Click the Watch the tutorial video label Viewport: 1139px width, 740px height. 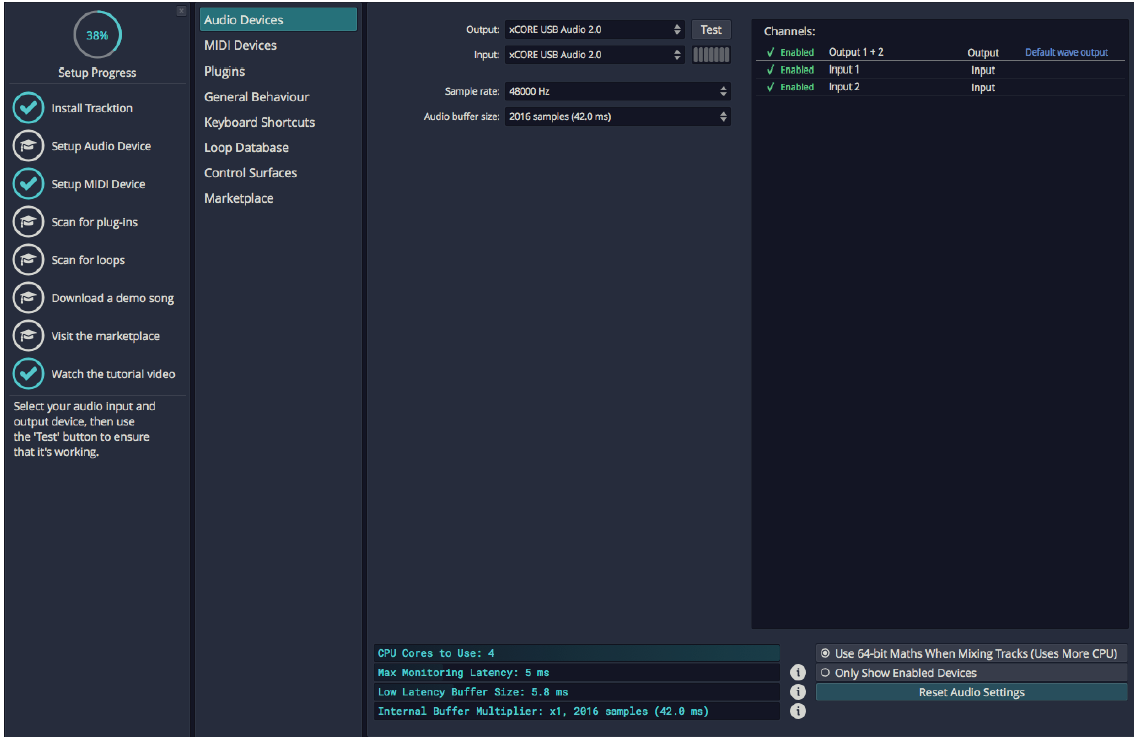(x=113, y=374)
